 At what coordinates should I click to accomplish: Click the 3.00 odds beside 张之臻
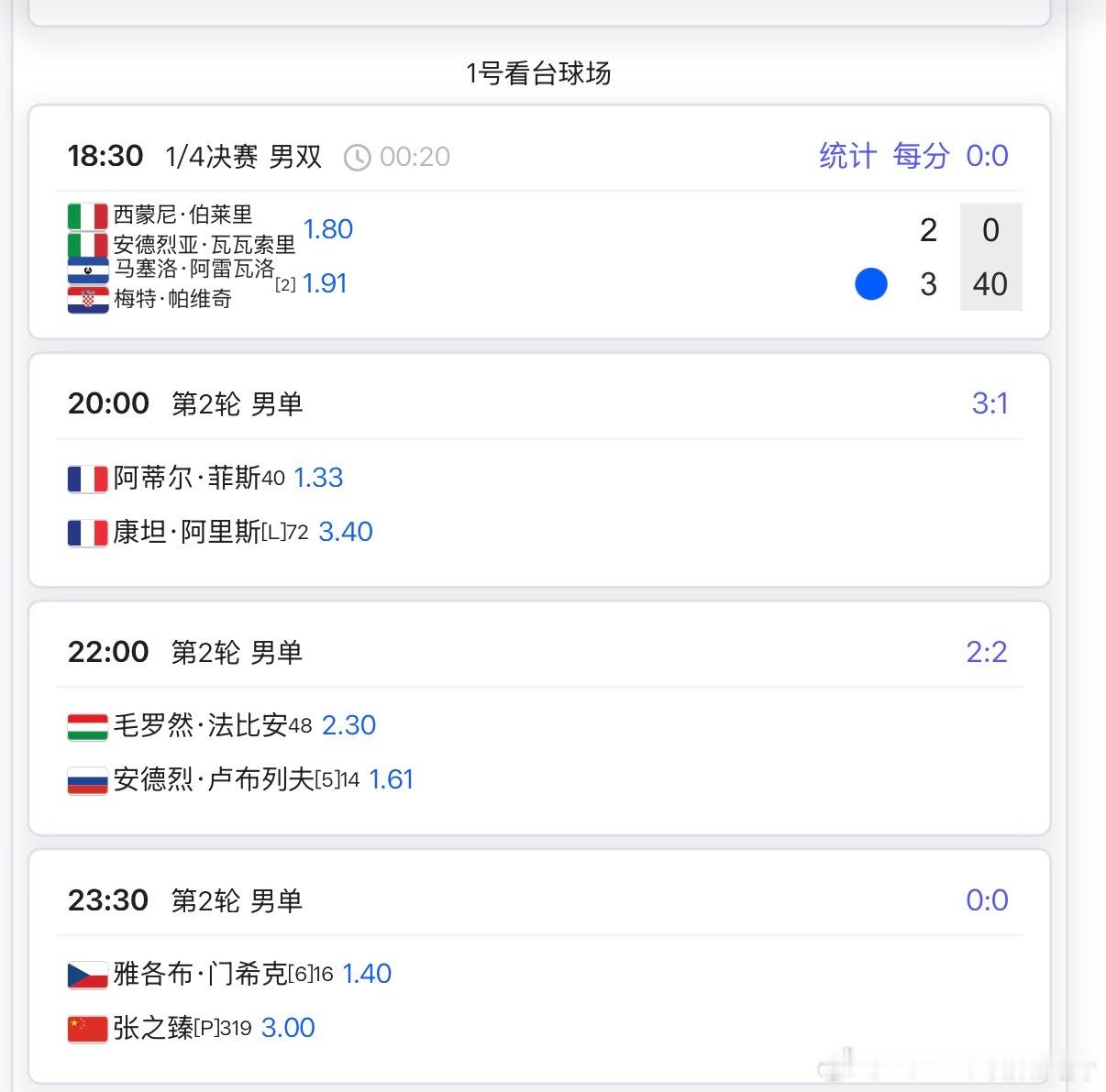288,1027
